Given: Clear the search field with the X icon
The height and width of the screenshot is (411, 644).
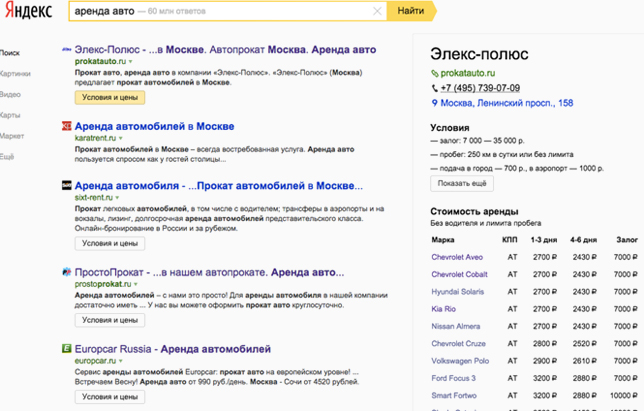Looking at the screenshot, I should point(377,11).
